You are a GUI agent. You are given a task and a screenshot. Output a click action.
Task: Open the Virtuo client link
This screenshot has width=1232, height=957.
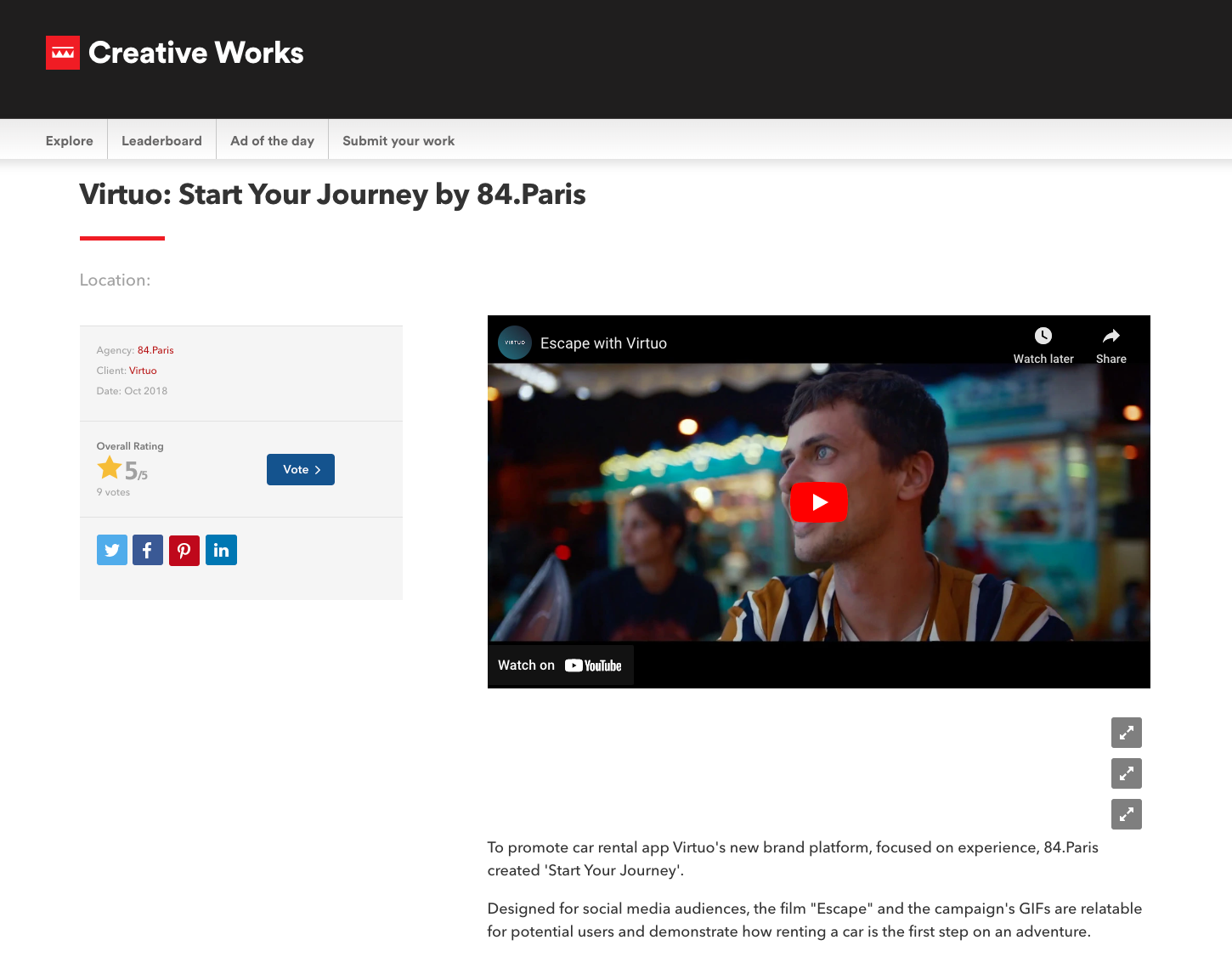143,371
